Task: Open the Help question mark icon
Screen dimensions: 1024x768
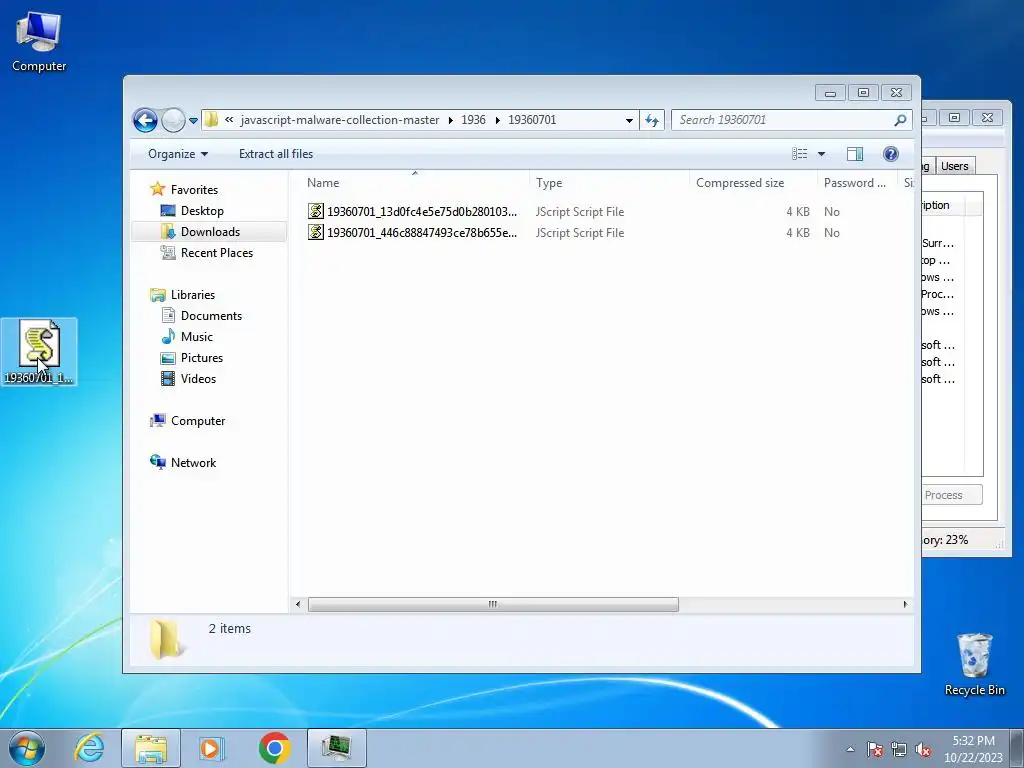Action: click(890, 153)
